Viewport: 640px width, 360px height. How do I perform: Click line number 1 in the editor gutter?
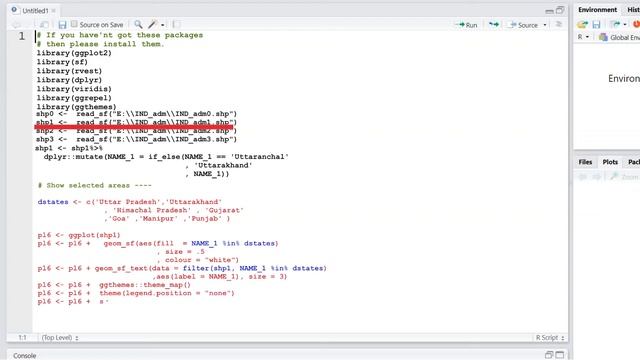(22, 36)
